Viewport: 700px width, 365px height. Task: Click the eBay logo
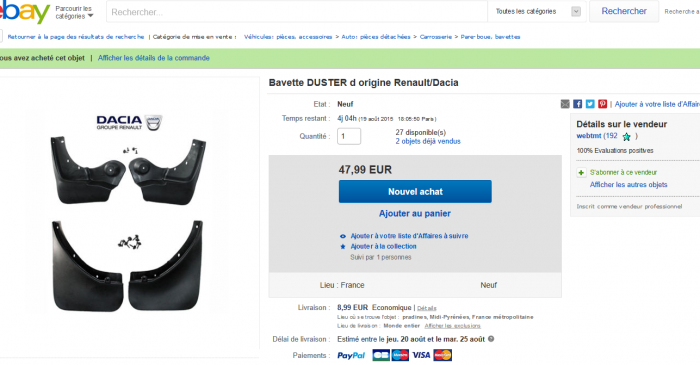pyautogui.click(x=25, y=12)
